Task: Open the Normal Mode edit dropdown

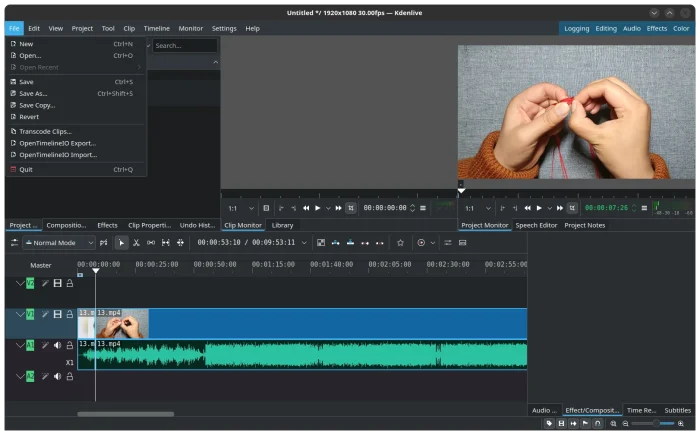Action: [59, 242]
